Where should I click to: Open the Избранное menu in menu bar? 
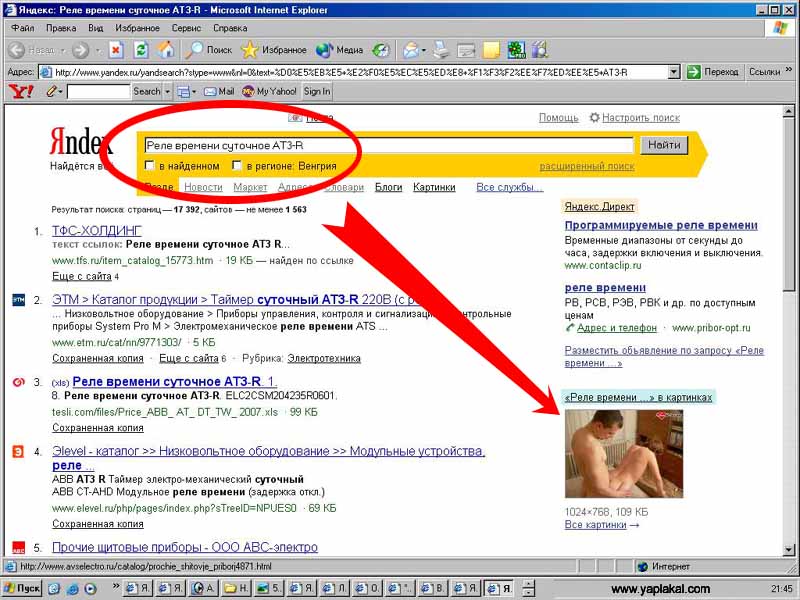[137, 28]
